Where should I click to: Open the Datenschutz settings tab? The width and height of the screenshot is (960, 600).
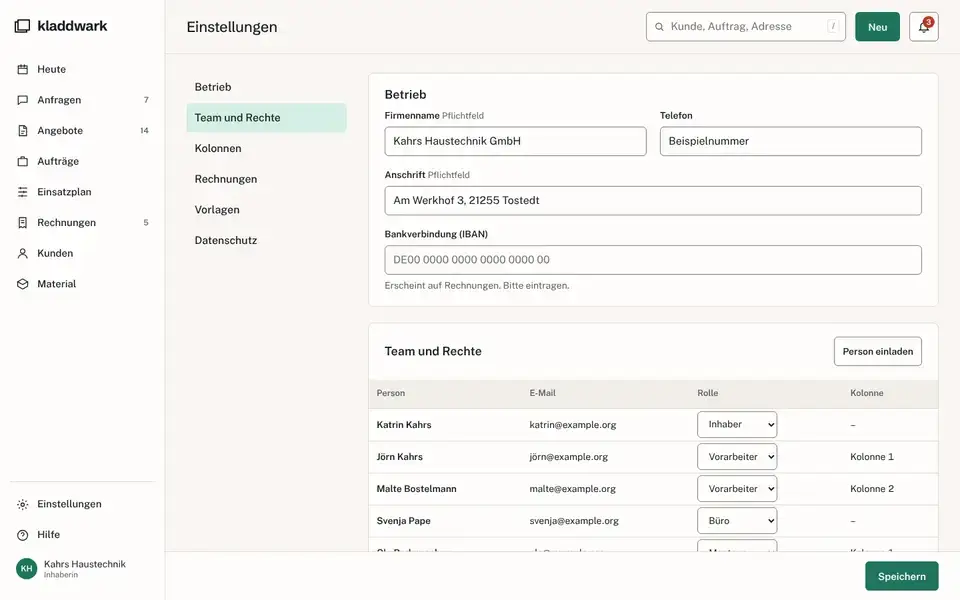click(x=266, y=240)
